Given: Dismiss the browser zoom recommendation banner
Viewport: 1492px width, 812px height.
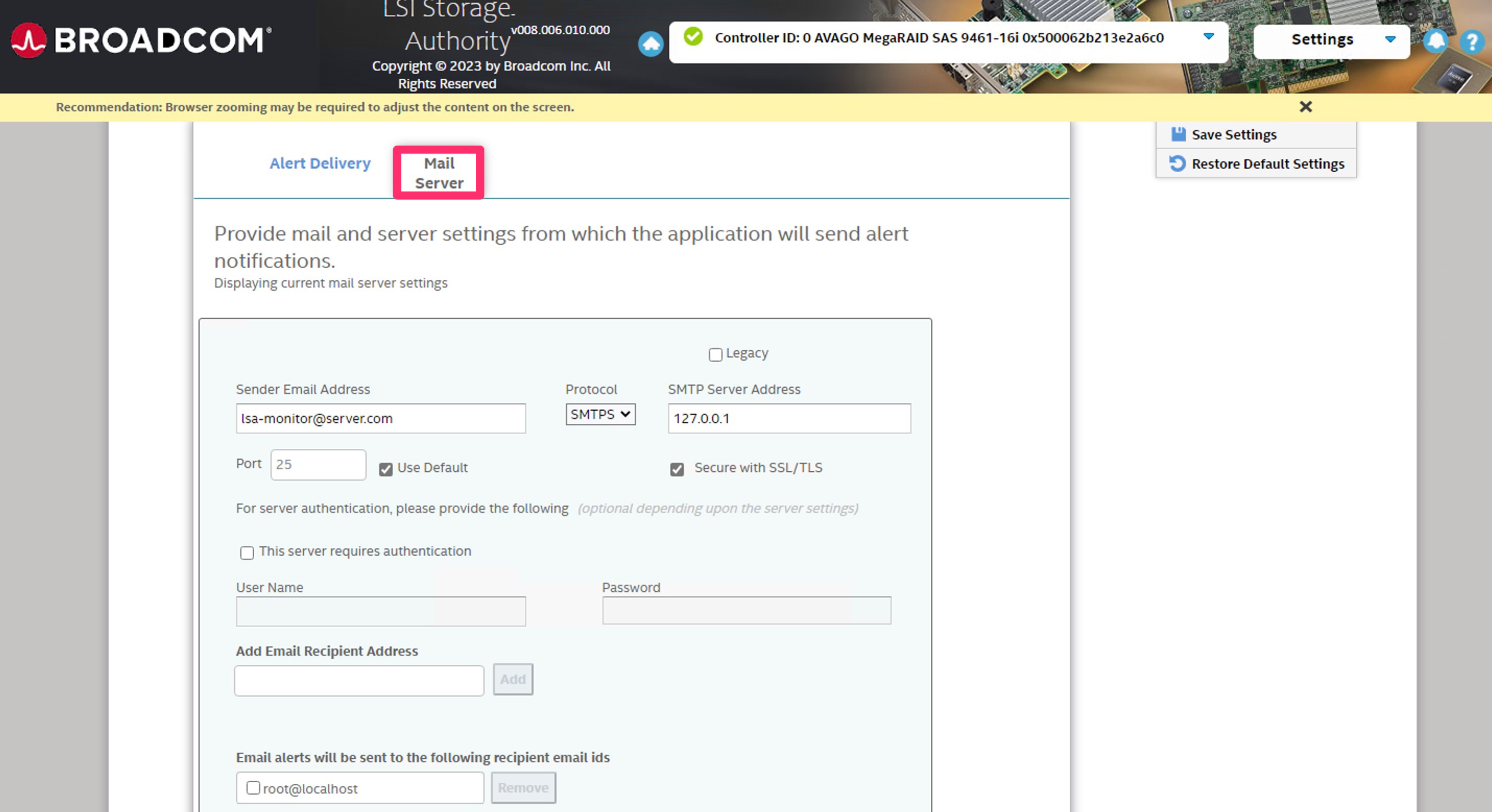Looking at the screenshot, I should pyautogui.click(x=1306, y=106).
